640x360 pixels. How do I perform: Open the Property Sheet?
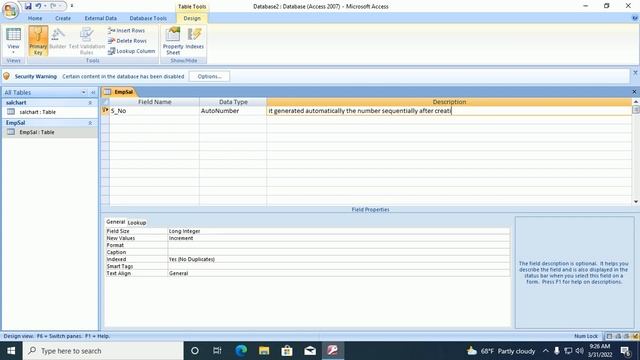(173, 41)
